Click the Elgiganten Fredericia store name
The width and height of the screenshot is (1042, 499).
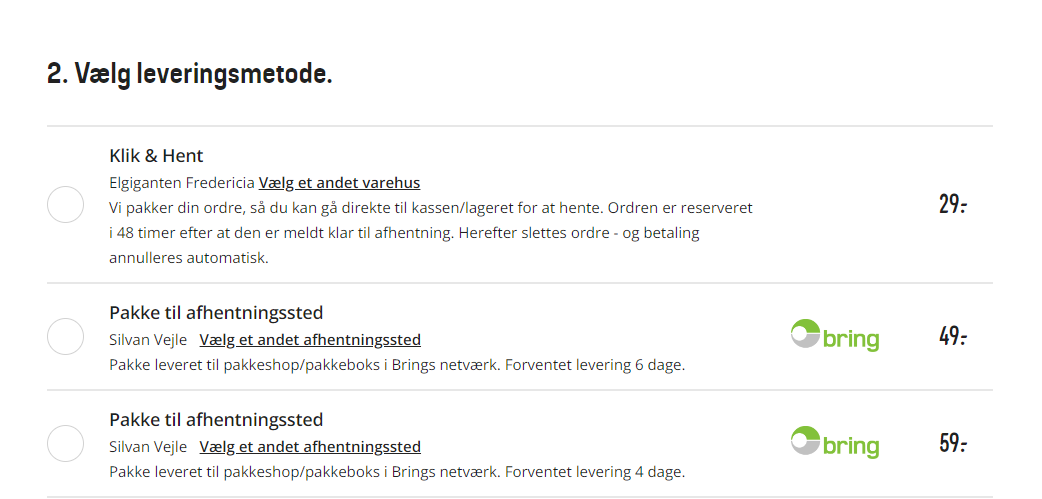point(181,183)
